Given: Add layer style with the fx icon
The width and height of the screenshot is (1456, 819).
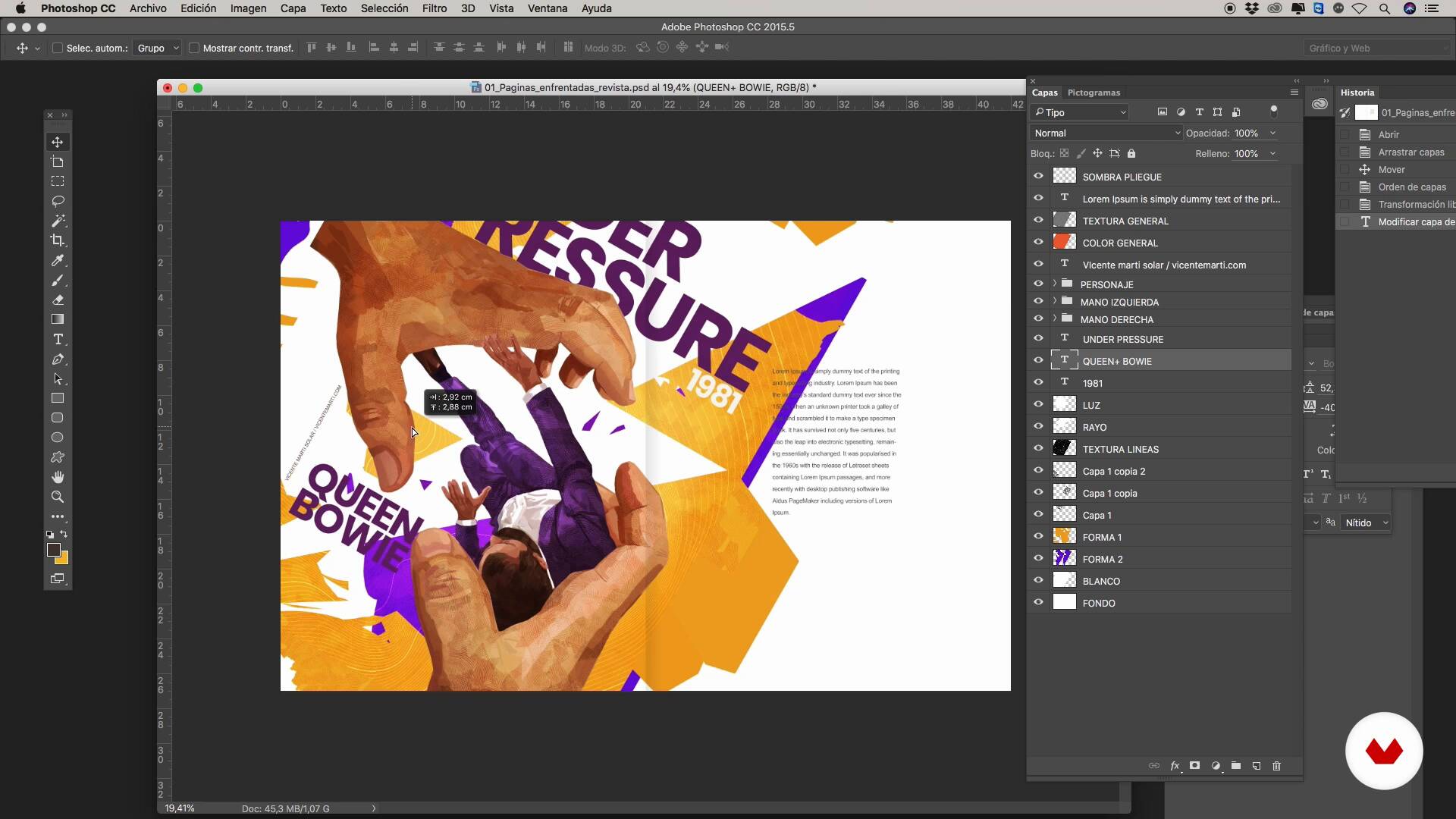Looking at the screenshot, I should coord(1175,766).
